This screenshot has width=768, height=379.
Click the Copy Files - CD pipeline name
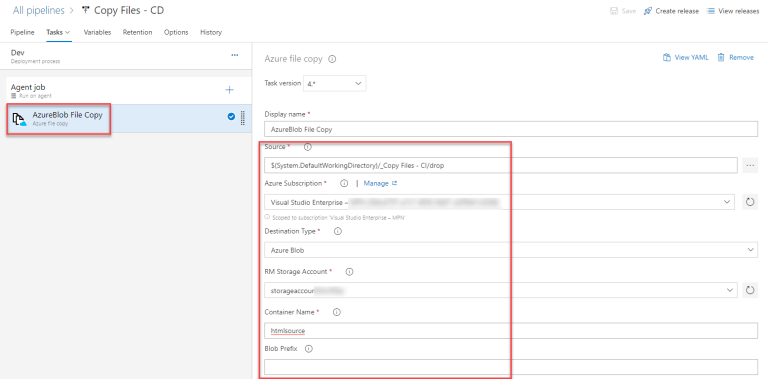[129, 10]
